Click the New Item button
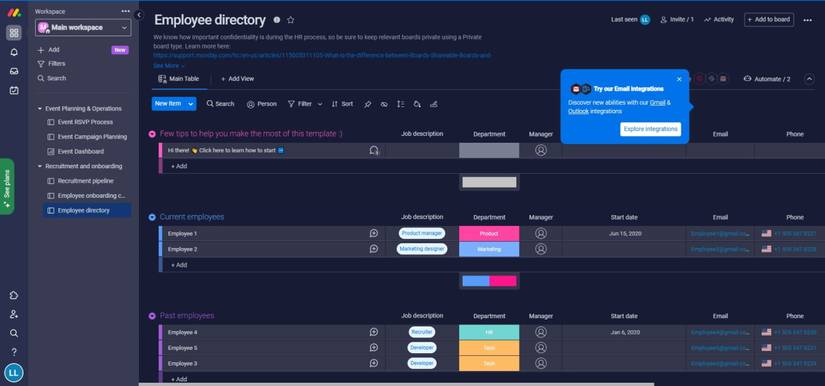The height and width of the screenshot is (386, 825). pyautogui.click(x=168, y=104)
